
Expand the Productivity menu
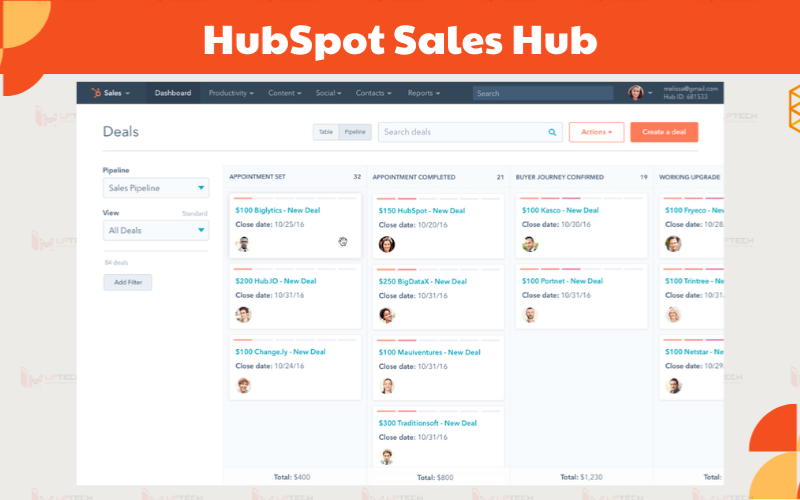pyautogui.click(x=231, y=93)
